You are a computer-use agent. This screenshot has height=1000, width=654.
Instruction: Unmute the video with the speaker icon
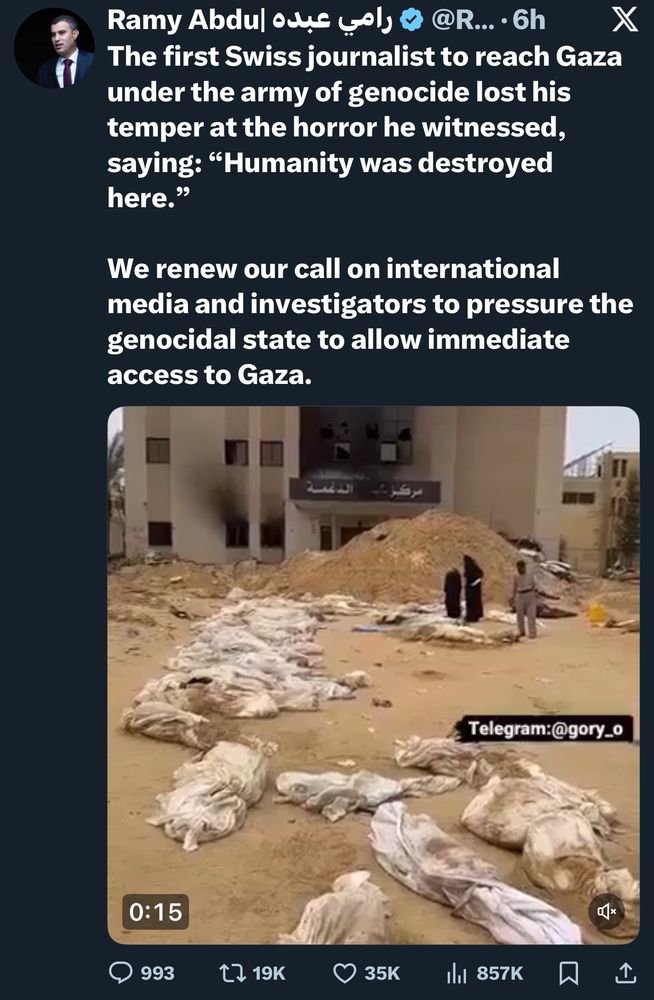606,911
